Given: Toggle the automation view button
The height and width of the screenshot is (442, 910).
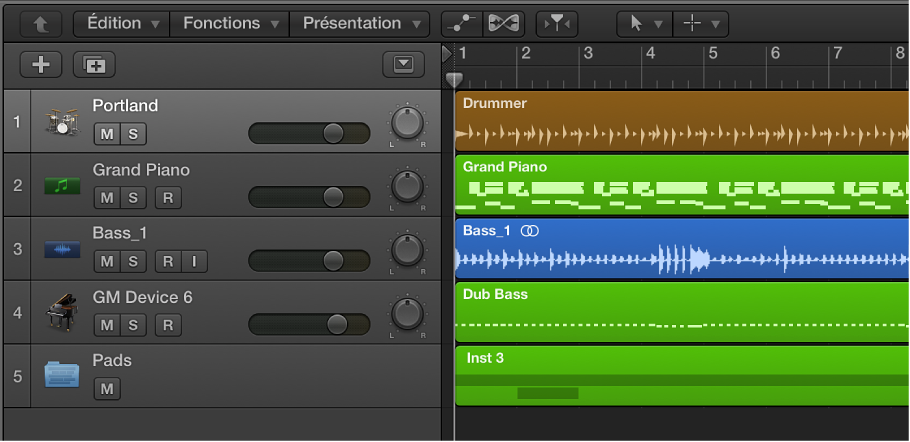Looking at the screenshot, I should (468, 23).
